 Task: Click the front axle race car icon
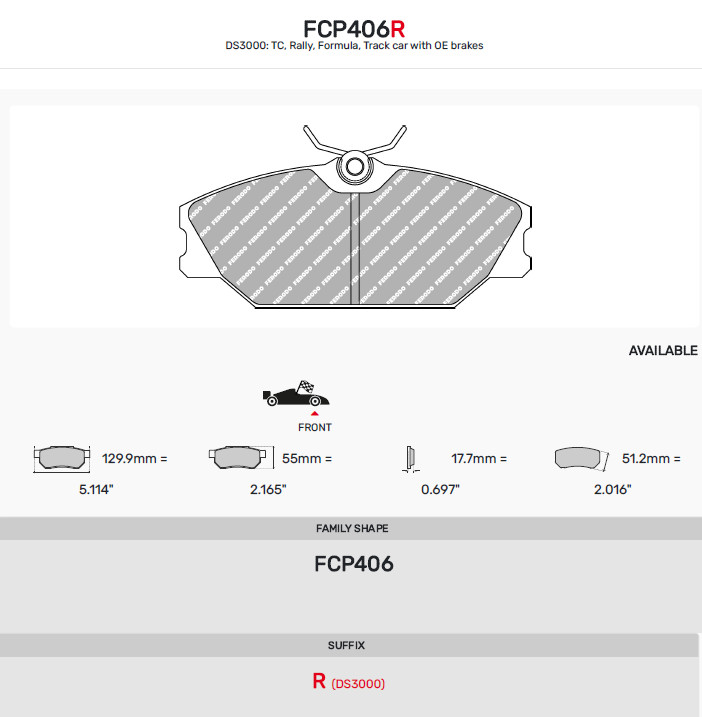[x=296, y=393]
